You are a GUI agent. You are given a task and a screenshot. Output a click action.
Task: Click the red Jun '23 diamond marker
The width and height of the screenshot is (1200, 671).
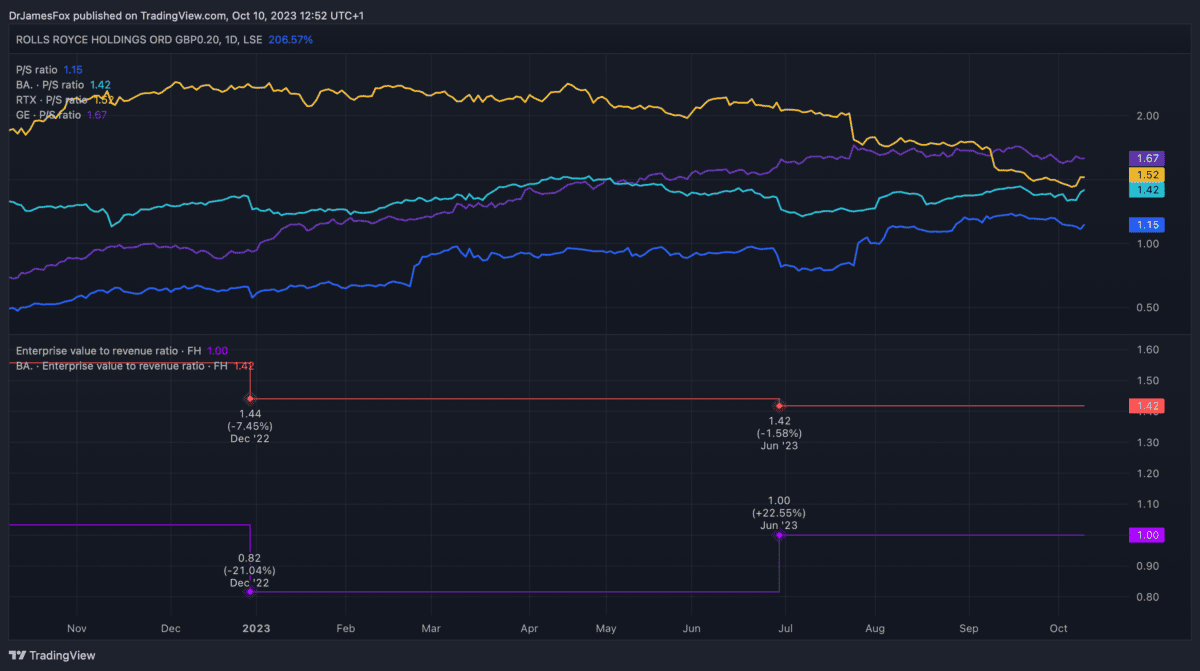tap(779, 406)
